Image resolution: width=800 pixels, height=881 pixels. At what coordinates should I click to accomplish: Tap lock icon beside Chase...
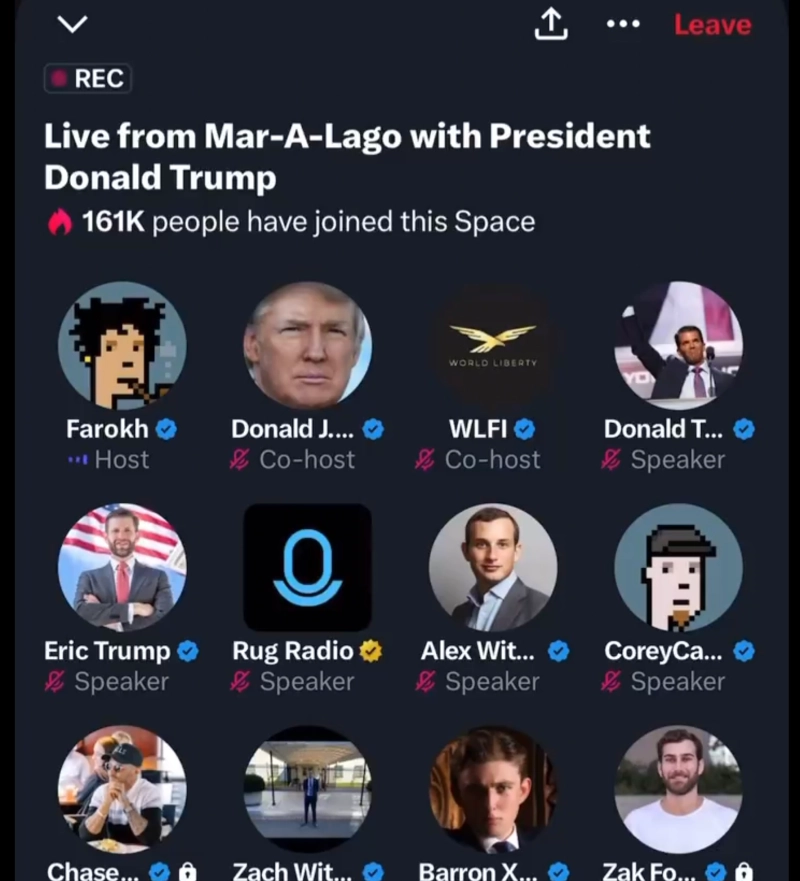(x=189, y=872)
